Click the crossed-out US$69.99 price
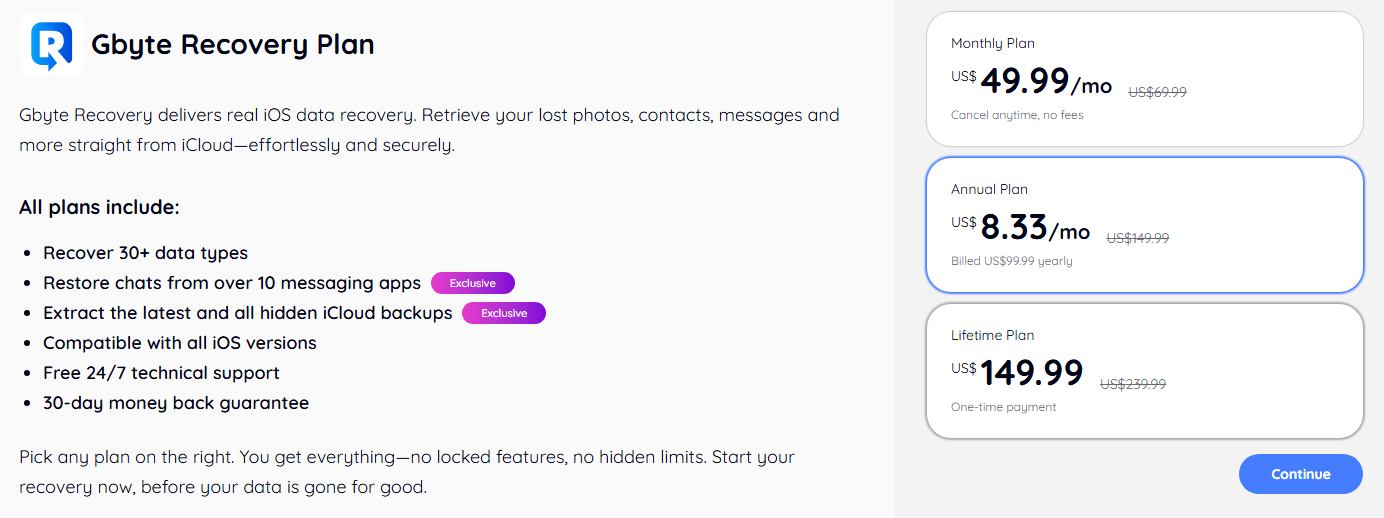The image size is (1384, 518). [x=1157, y=92]
